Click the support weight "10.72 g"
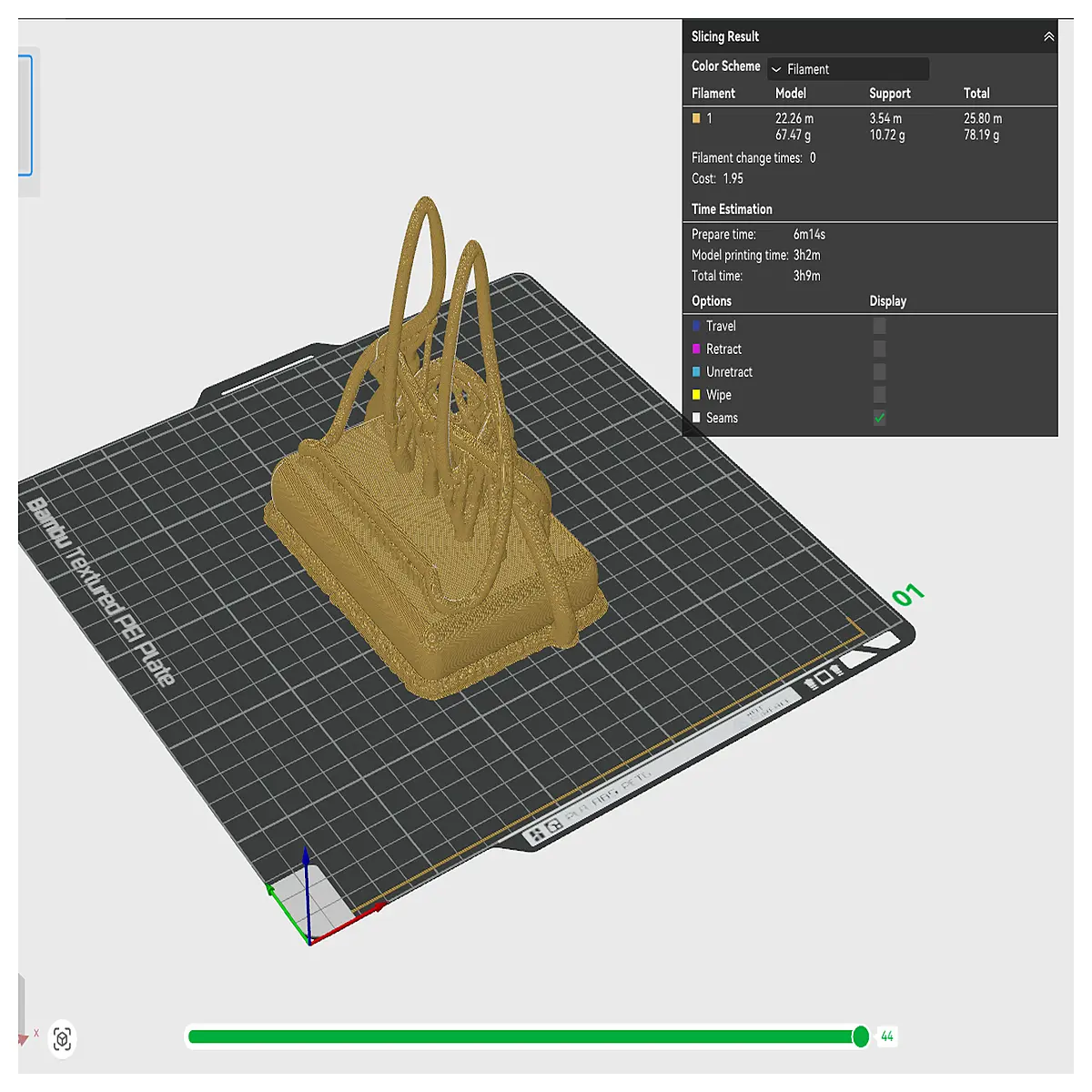 point(887,135)
